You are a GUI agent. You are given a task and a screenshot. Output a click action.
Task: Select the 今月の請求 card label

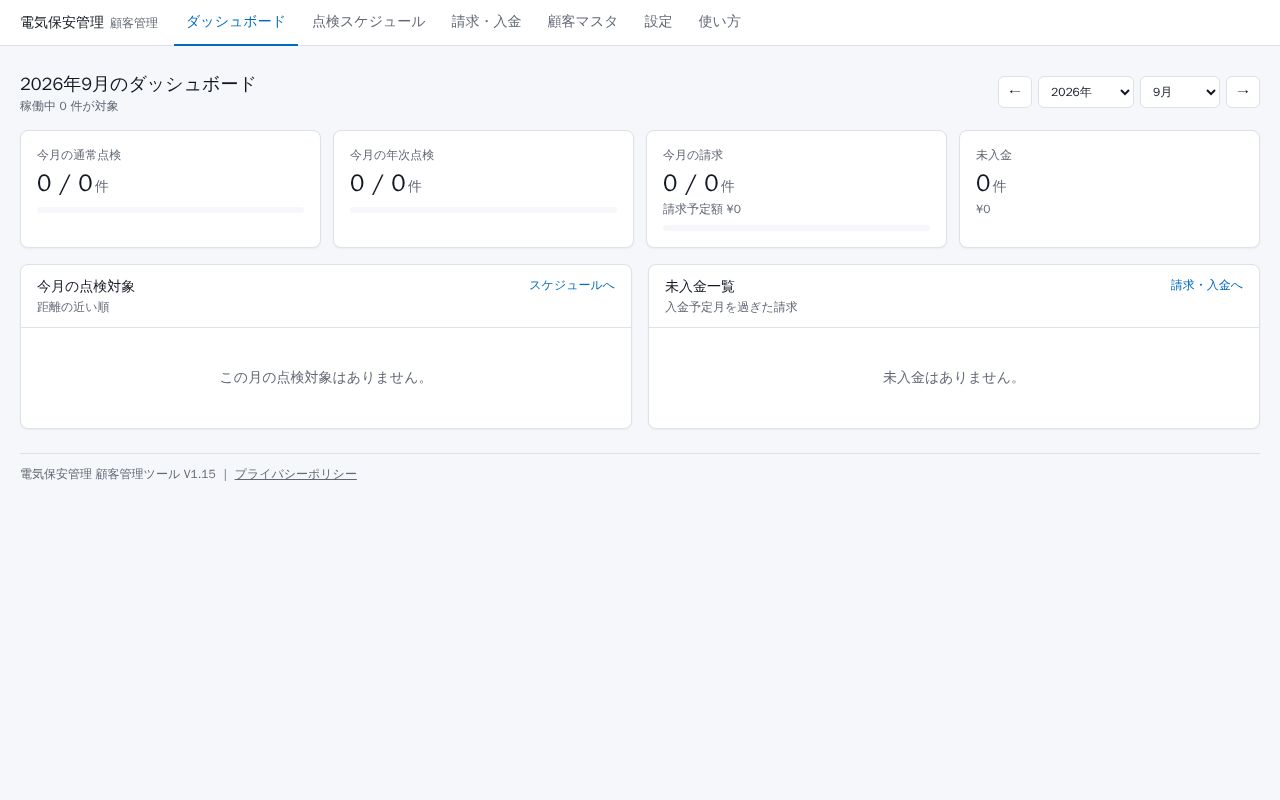(x=693, y=155)
